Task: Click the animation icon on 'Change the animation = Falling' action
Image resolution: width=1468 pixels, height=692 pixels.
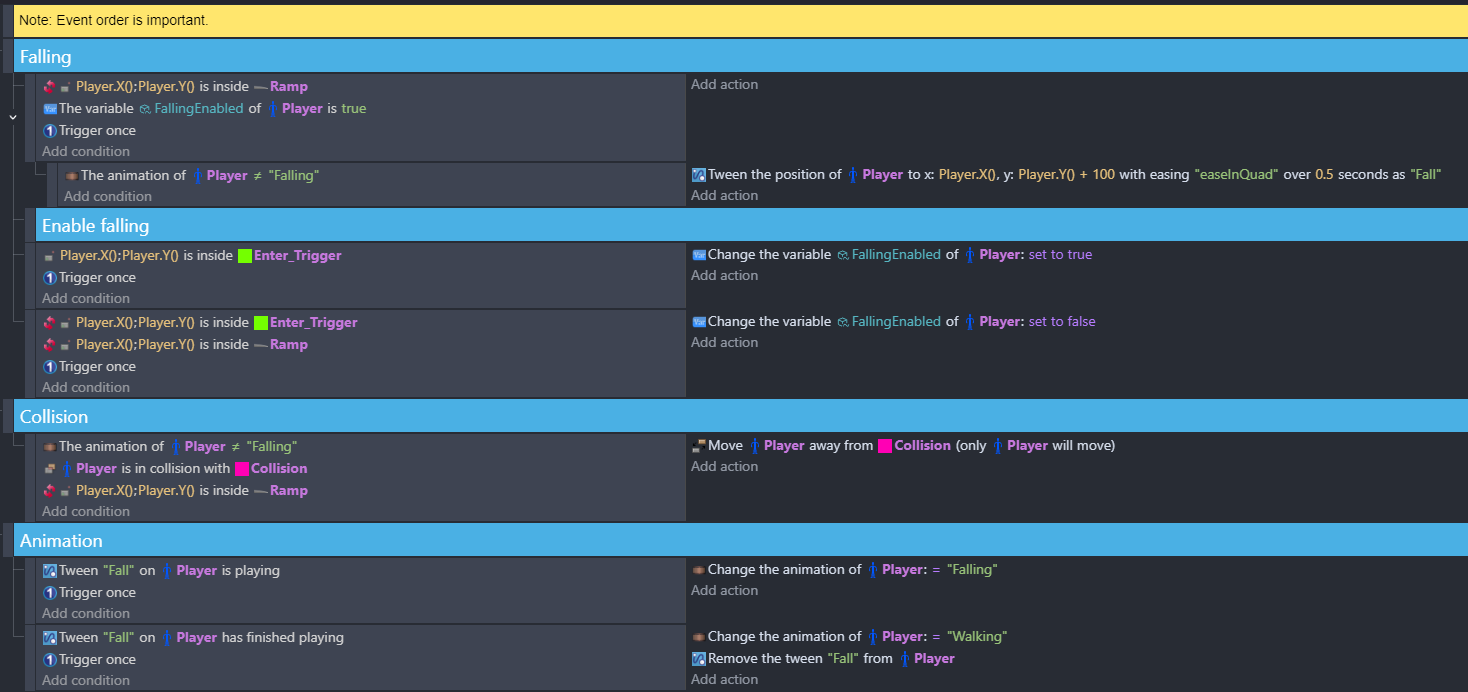Action: coord(699,570)
